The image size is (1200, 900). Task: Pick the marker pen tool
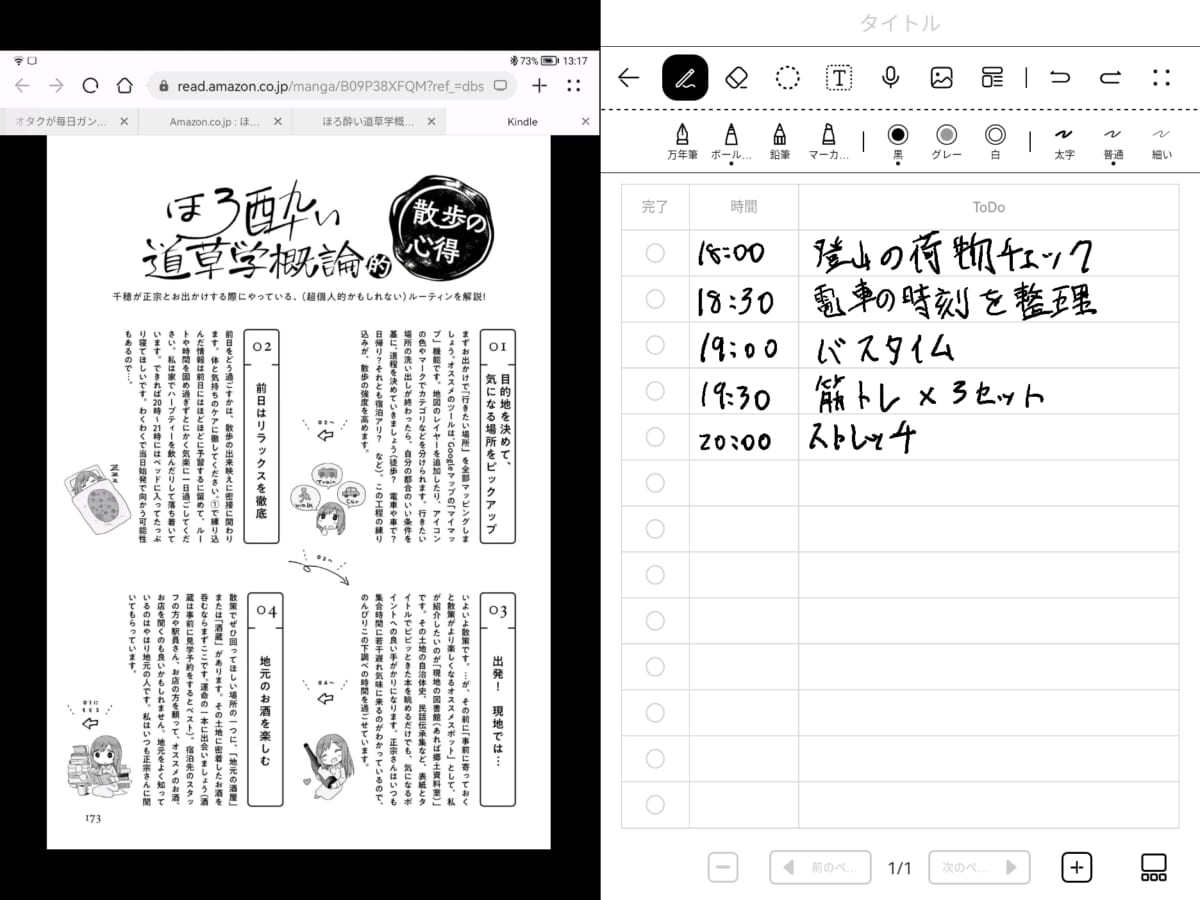[828, 140]
